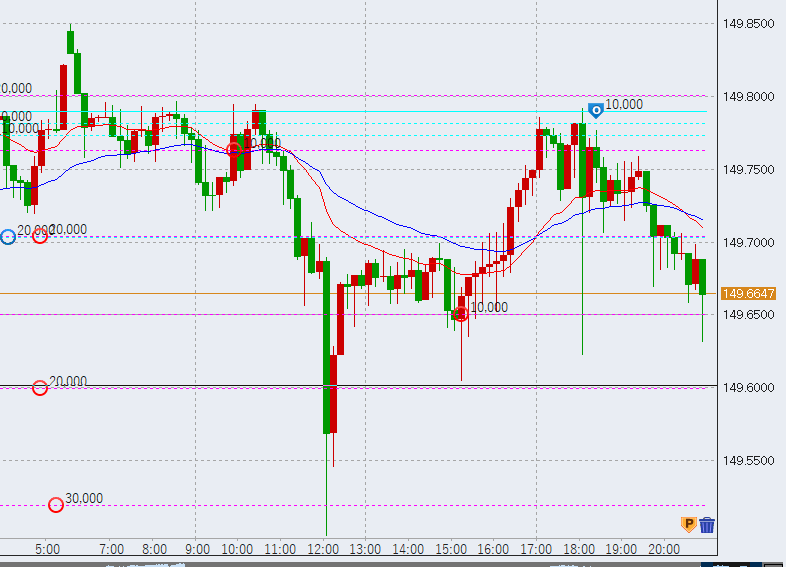The height and width of the screenshot is (567, 786).
Task: Select the blue order marker labeled 10,000
Action: pyautogui.click(x=595, y=110)
